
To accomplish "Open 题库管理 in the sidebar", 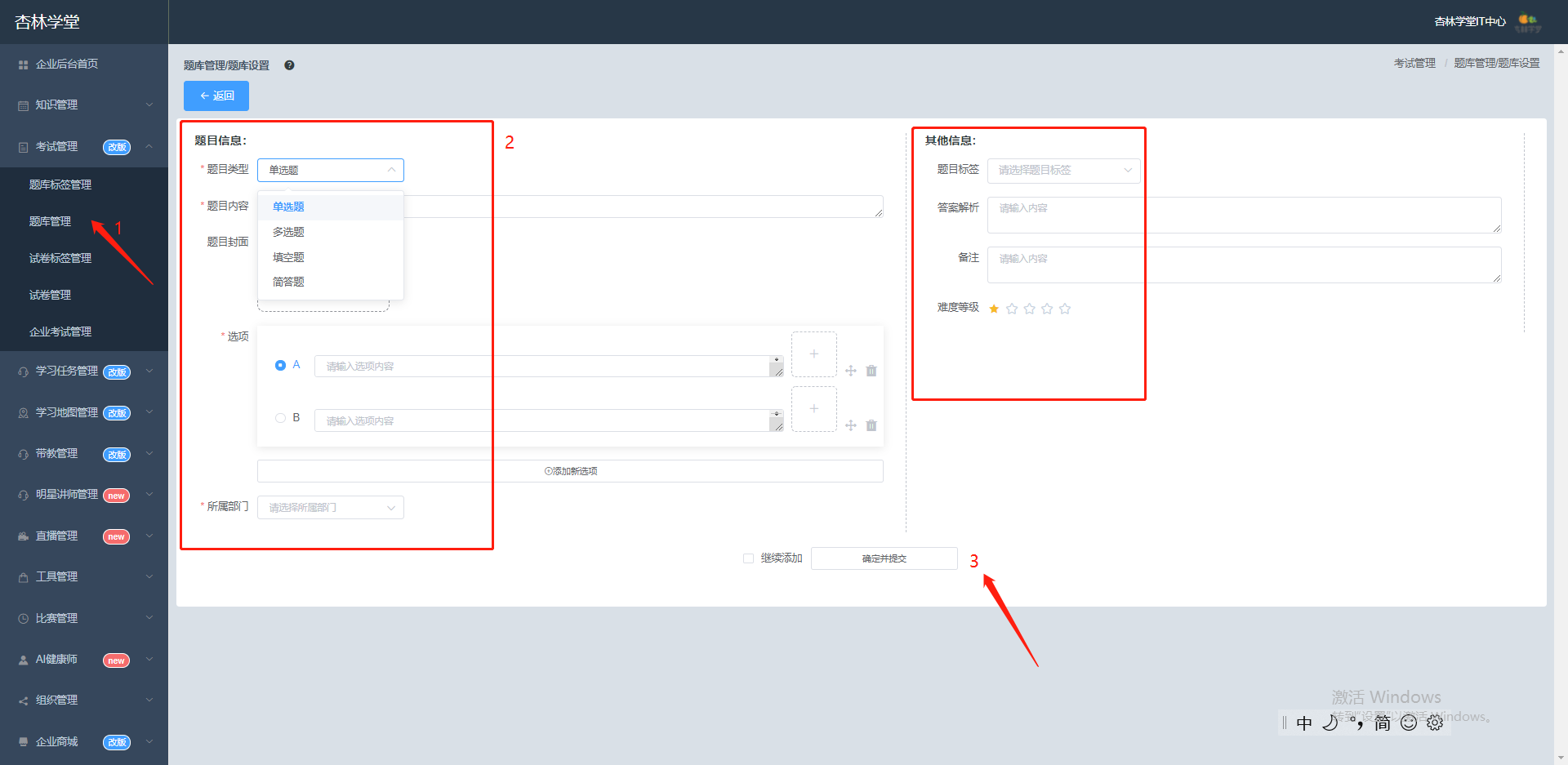I will point(50,221).
